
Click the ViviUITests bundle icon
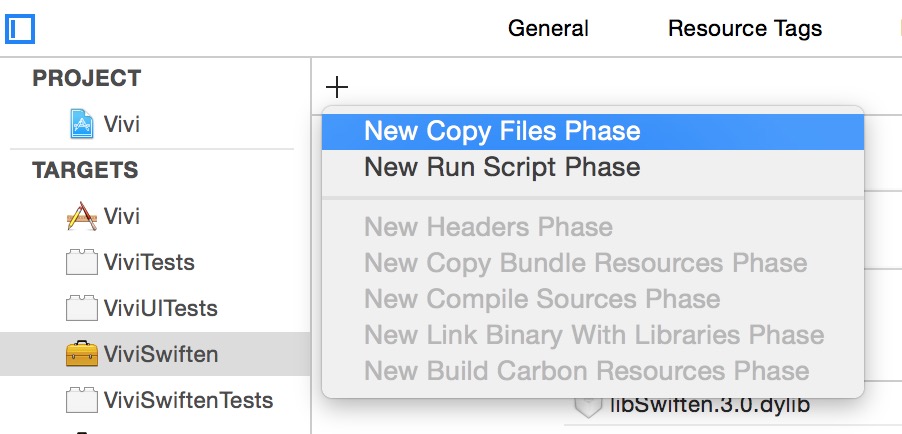[x=81, y=308]
